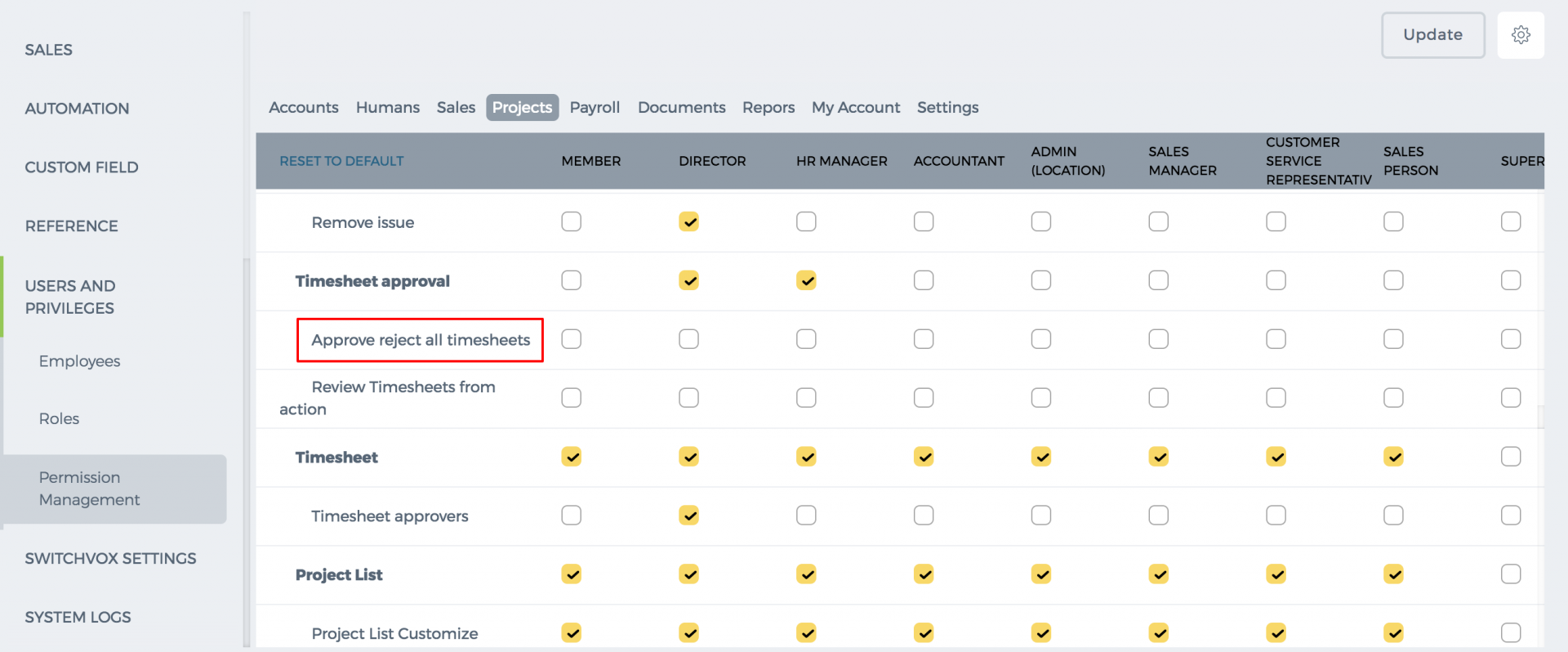The height and width of the screenshot is (652, 1568).
Task: Disable Timesheet approval for HR Manager
Action: click(x=806, y=280)
